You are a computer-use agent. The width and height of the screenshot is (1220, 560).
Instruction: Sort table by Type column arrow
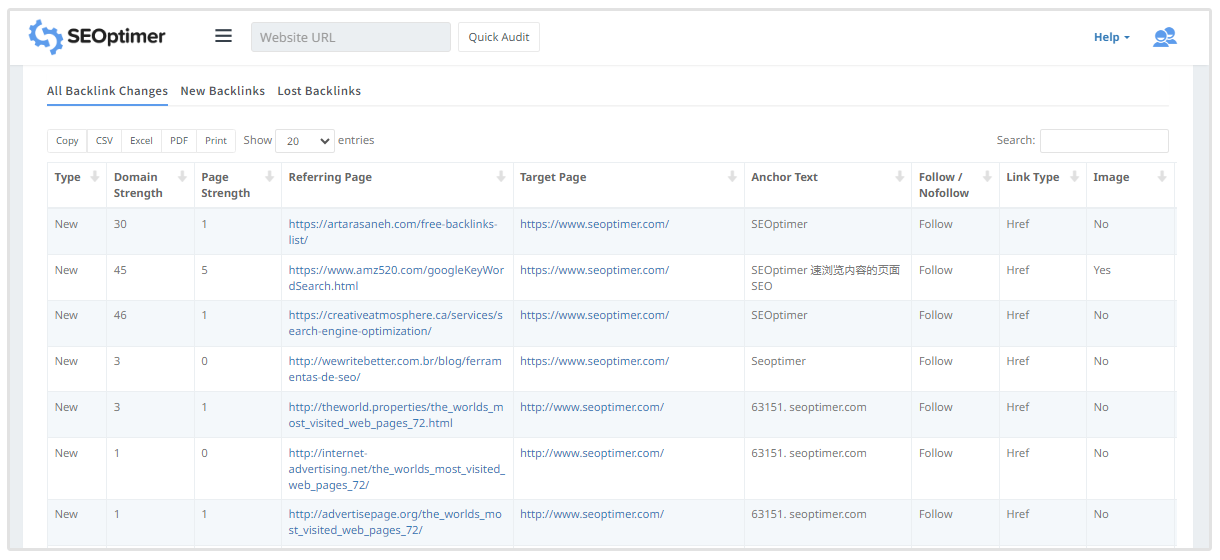pyautogui.click(x=95, y=177)
